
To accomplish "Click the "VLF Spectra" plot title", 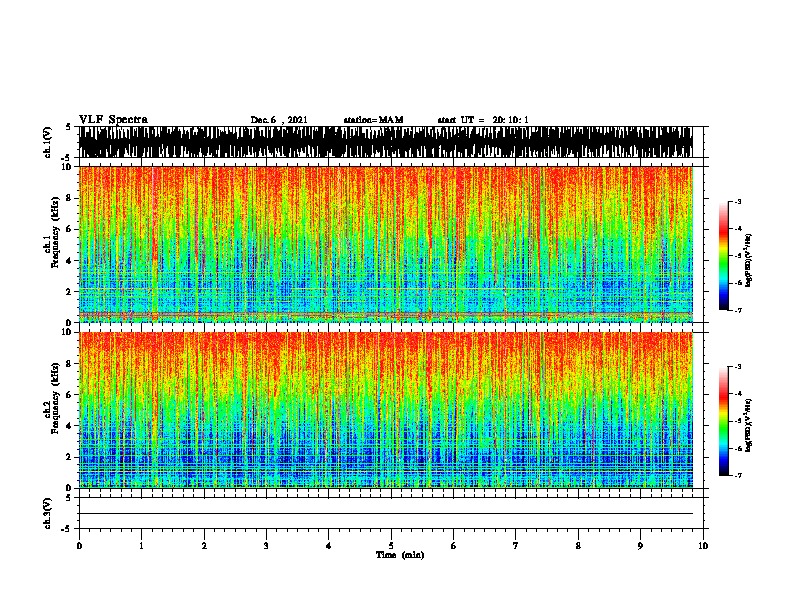I will click(113, 119).
